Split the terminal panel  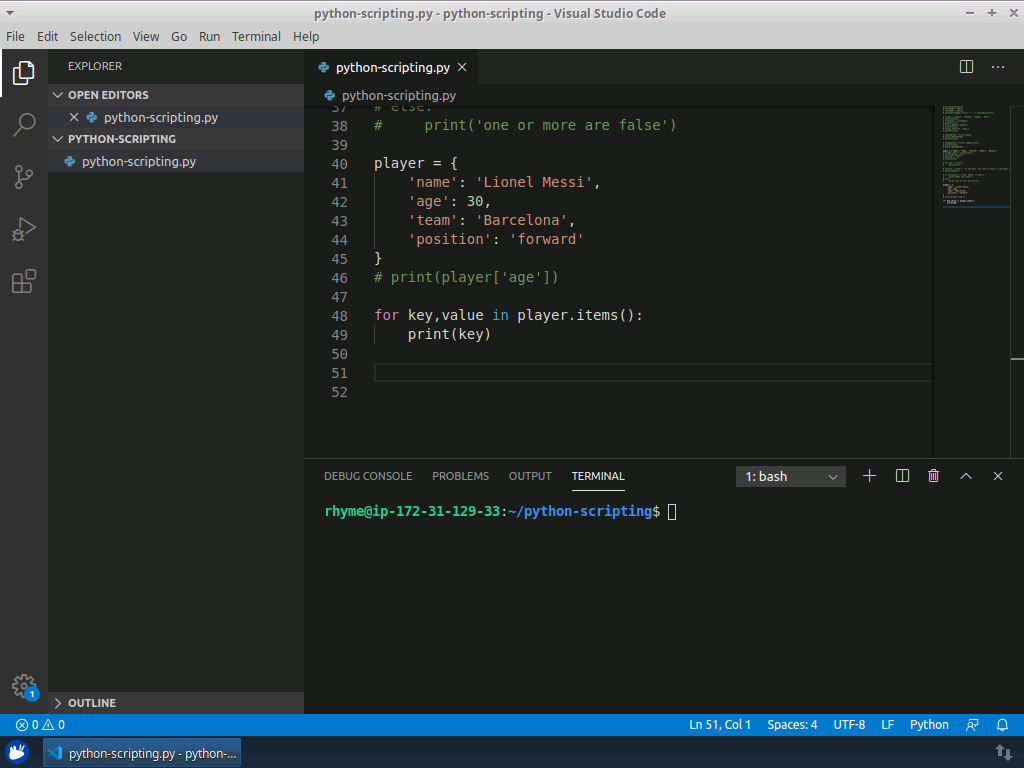pos(902,476)
